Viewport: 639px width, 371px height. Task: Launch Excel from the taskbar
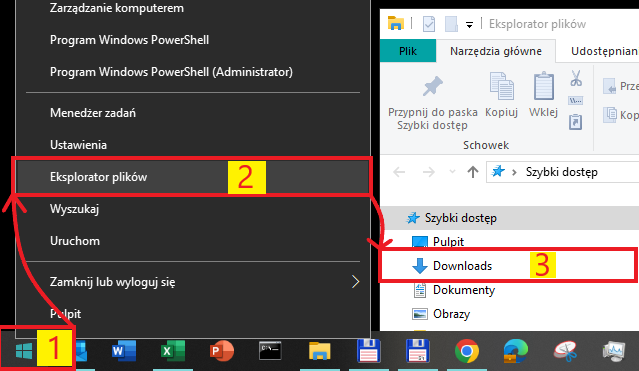coord(173,351)
